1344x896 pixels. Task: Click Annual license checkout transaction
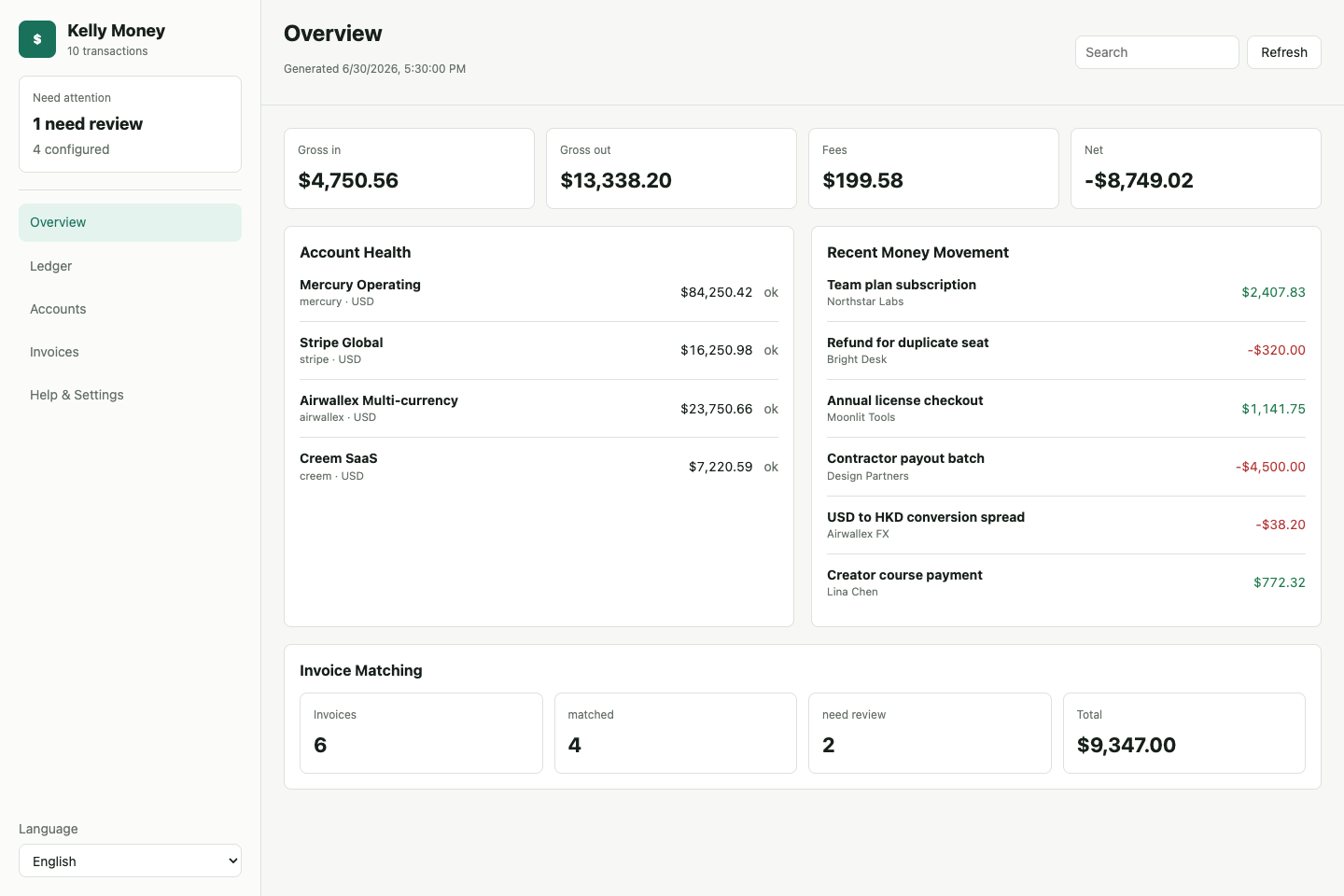[x=1066, y=408]
